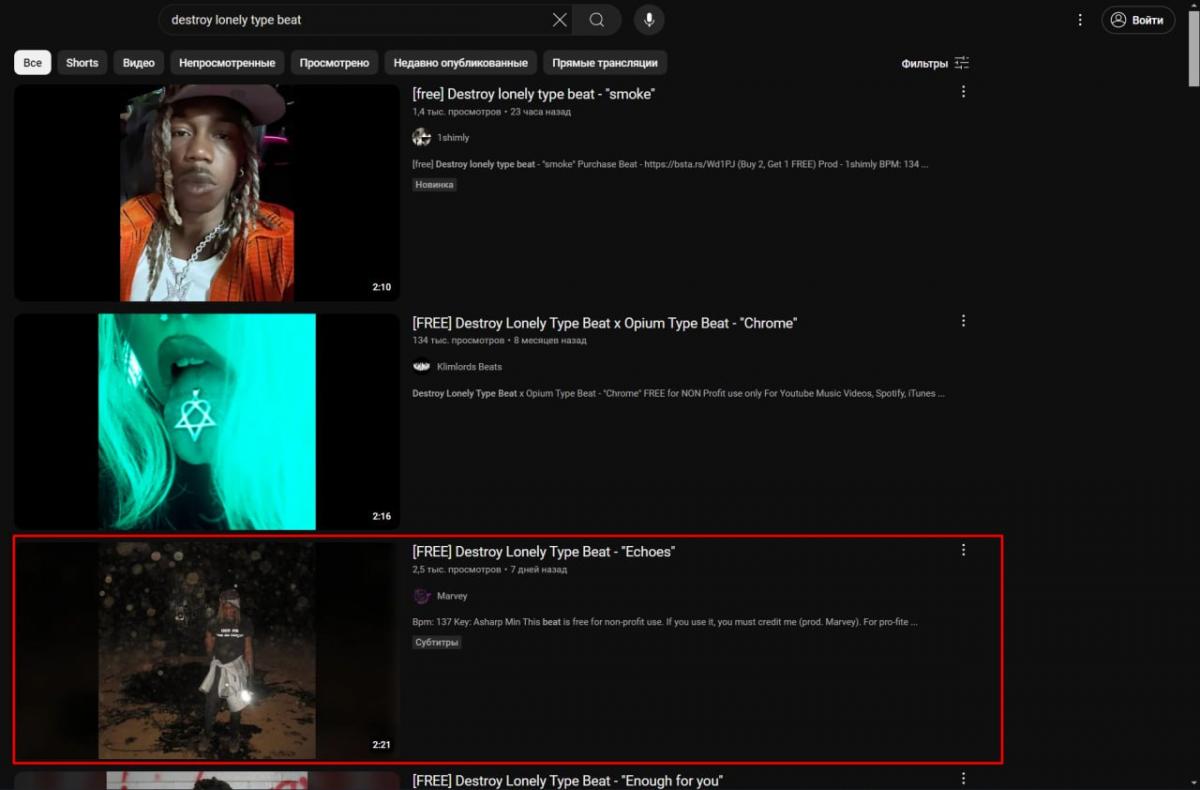The image size is (1200, 790).
Task: Select the Видео filter chip
Action: click(139, 63)
